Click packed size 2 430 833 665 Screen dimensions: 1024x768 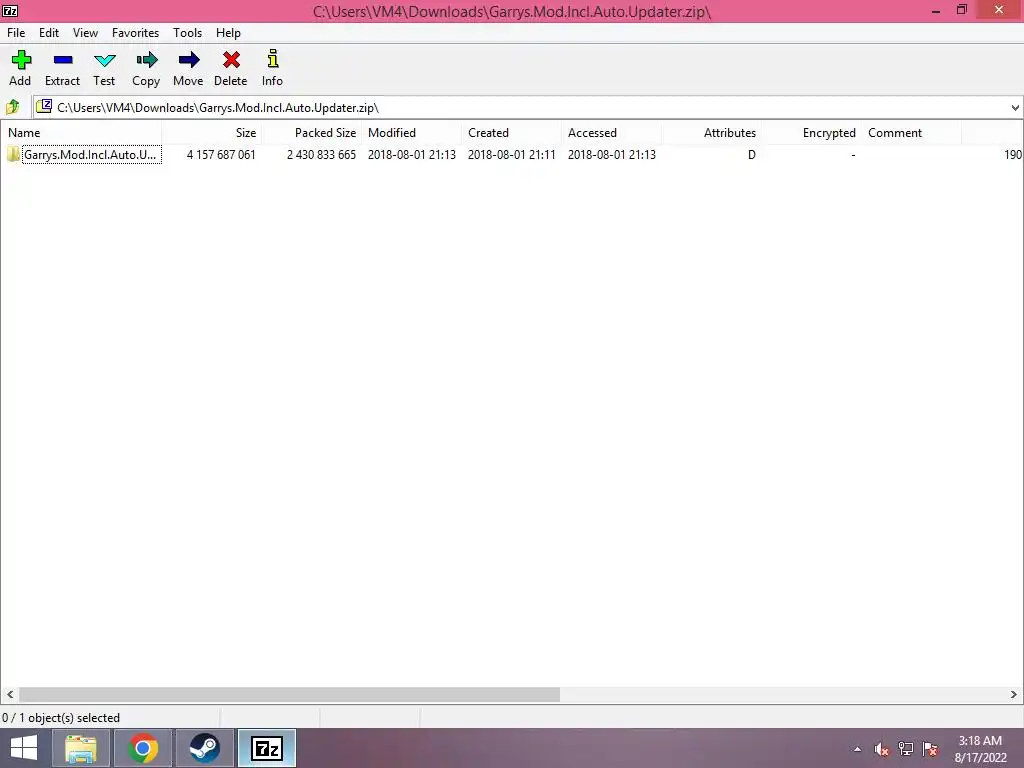321,155
